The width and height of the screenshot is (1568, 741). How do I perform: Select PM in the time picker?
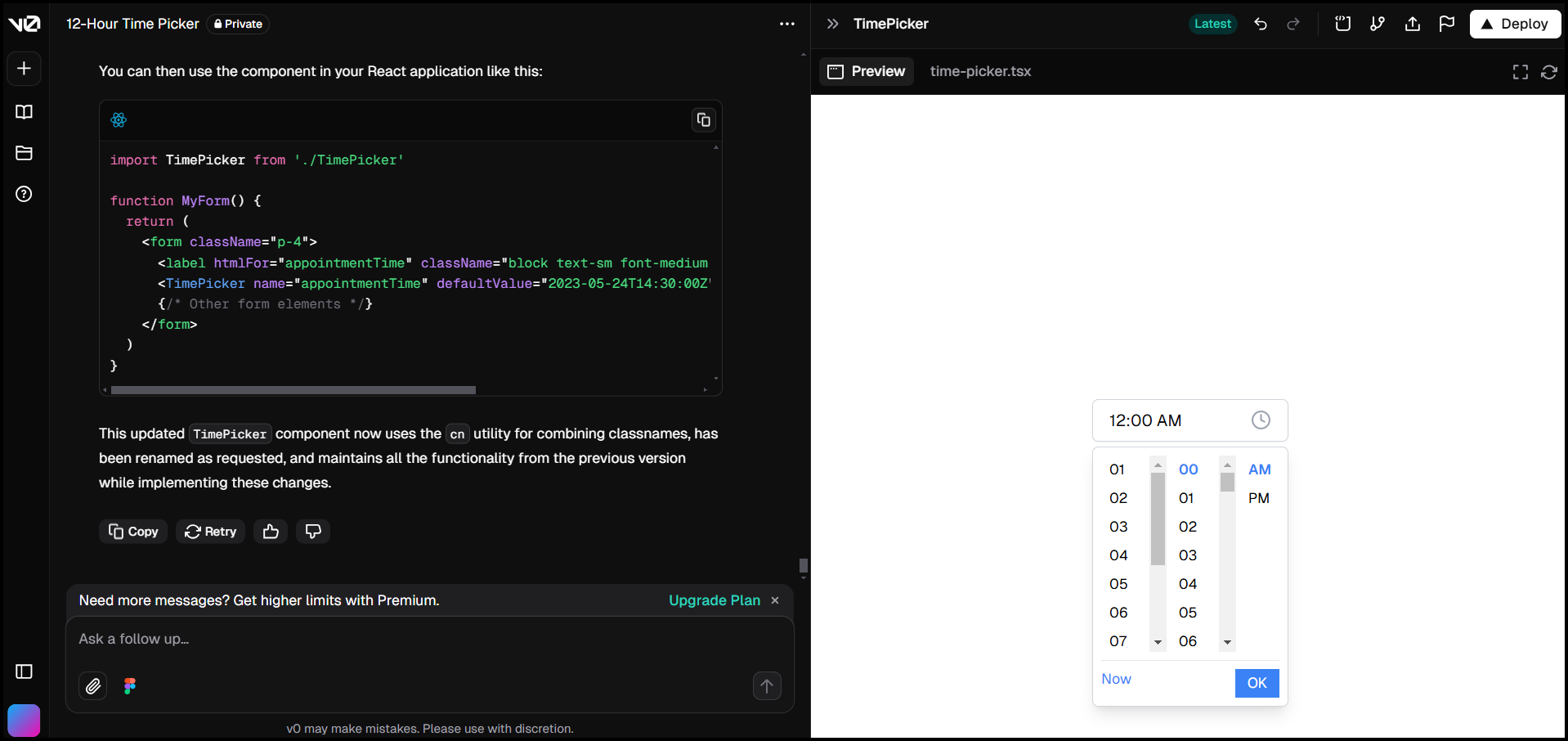point(1258,498)
